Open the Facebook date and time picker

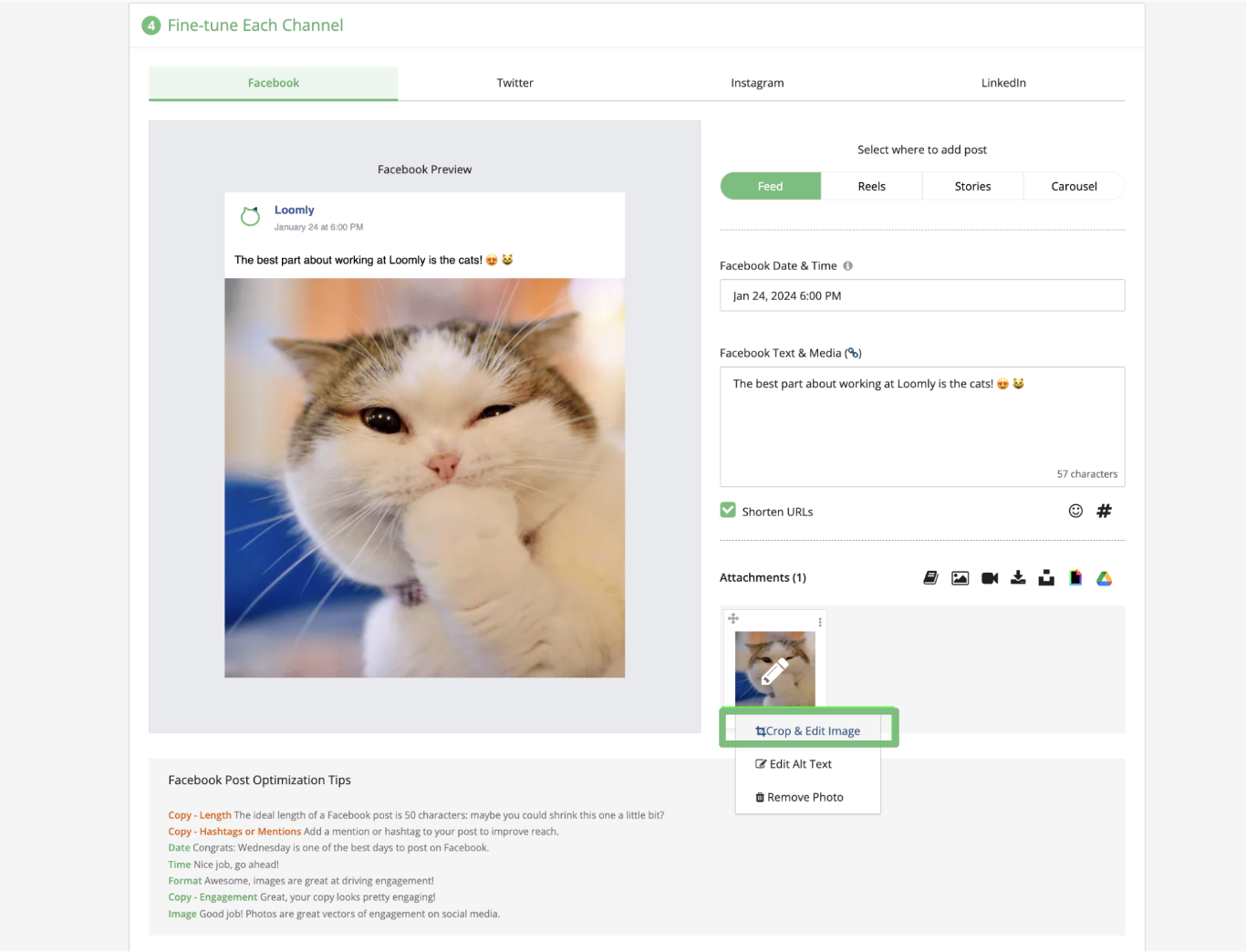[921, 295]
